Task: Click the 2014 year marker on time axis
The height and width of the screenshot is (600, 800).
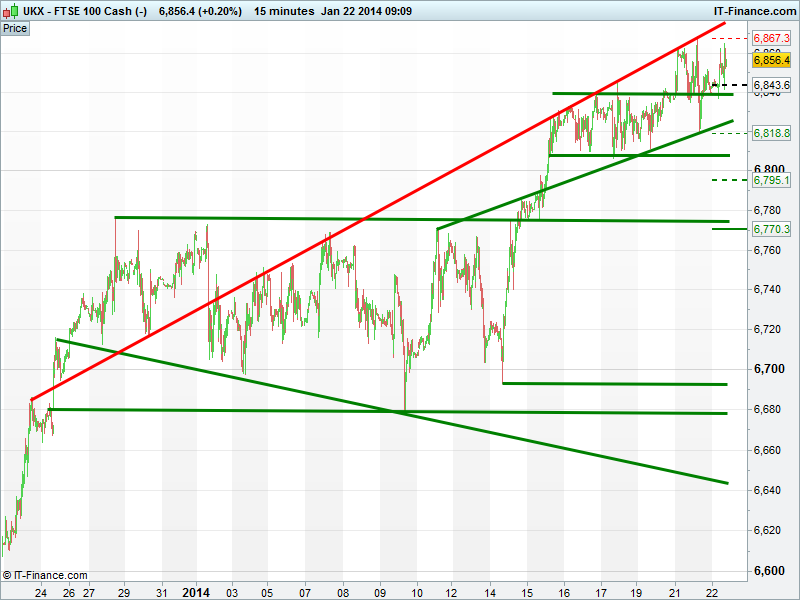Action: [x=196, y=591]
